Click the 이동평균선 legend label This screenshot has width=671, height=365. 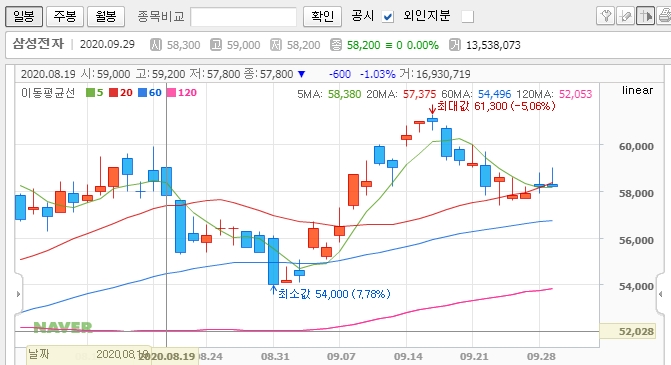click(48, 92)
